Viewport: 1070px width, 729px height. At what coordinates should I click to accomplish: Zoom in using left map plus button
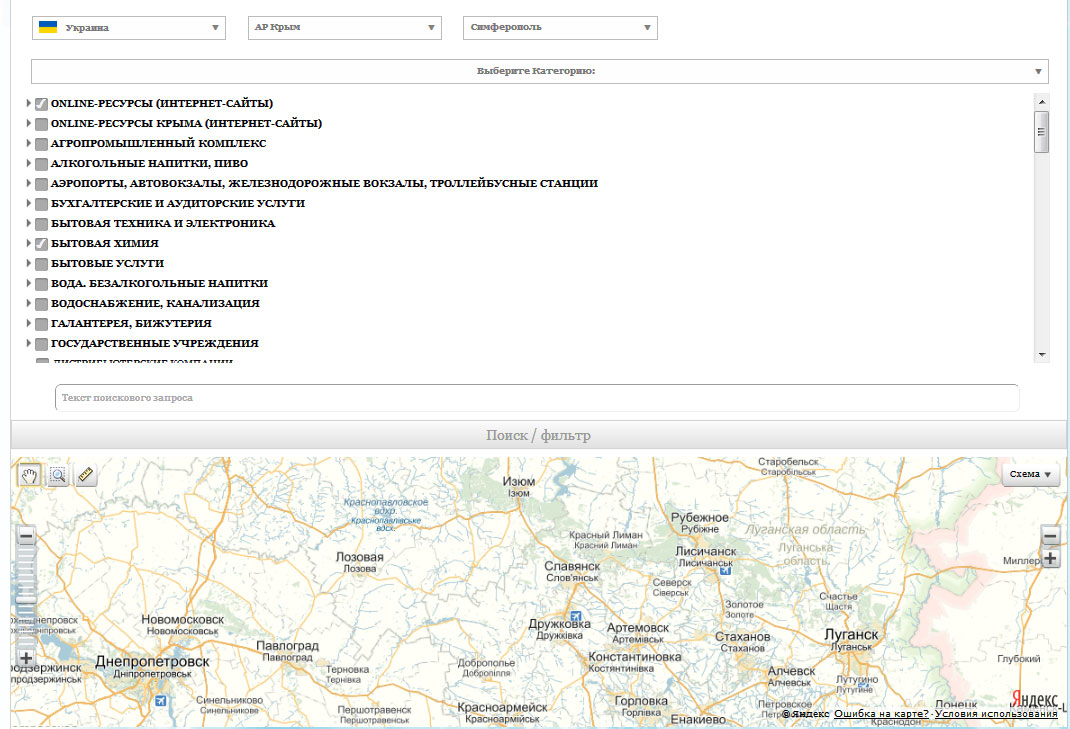(x=26, y=658)
